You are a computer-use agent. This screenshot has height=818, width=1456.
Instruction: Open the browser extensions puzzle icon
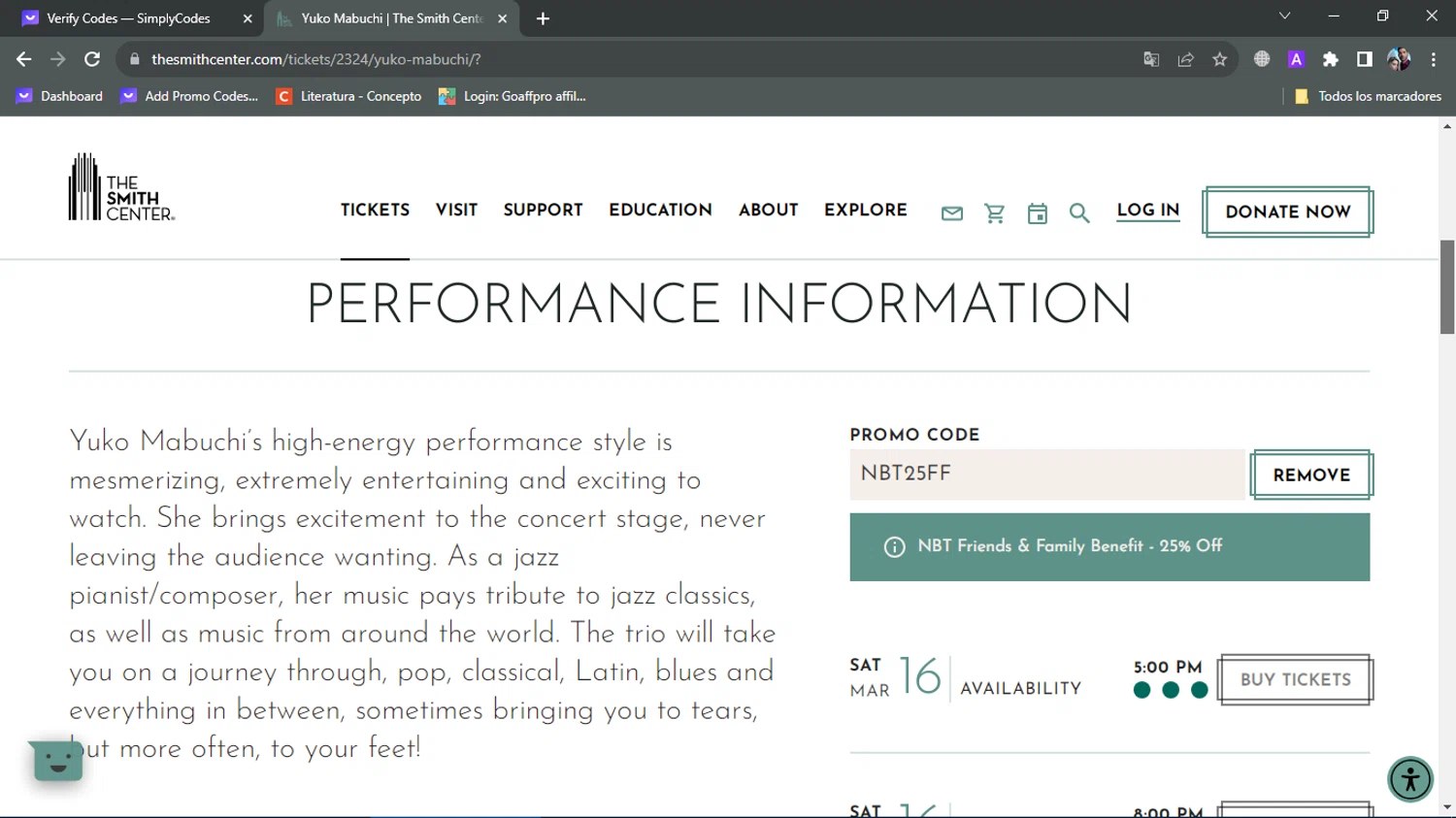(x=1331, y=59)
